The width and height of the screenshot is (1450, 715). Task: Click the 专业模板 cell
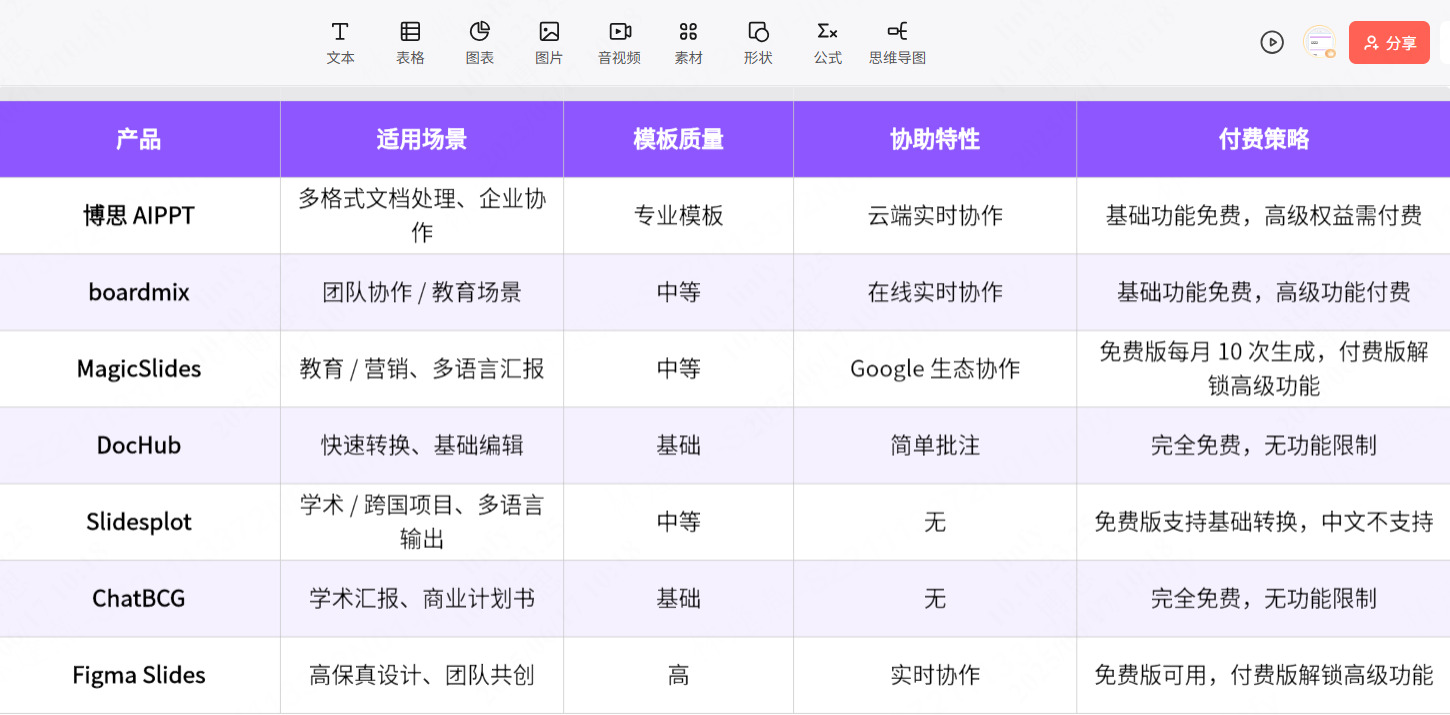click(679, 216)
